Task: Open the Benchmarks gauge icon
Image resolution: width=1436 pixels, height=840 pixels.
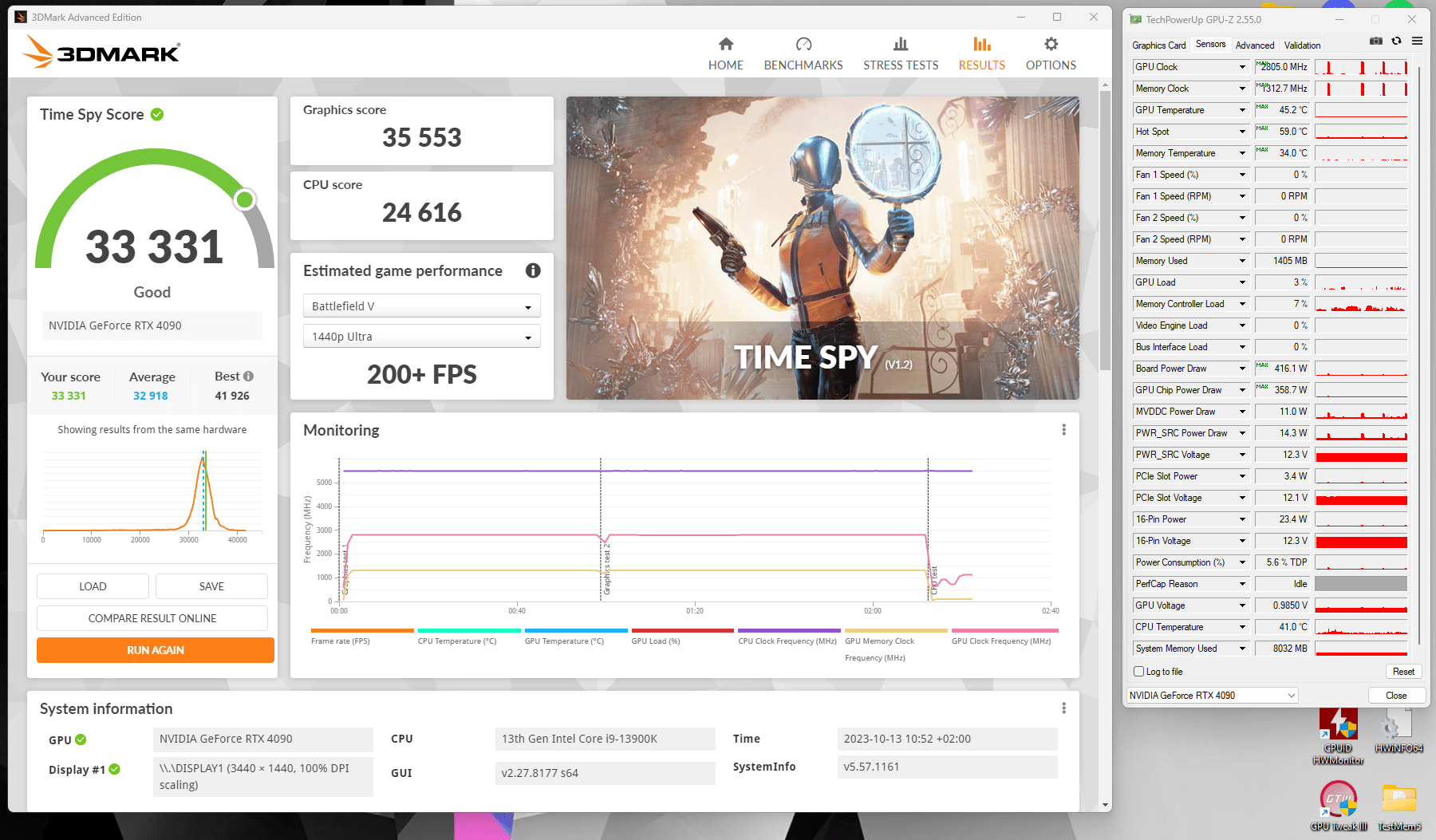Action: (803, 44)
